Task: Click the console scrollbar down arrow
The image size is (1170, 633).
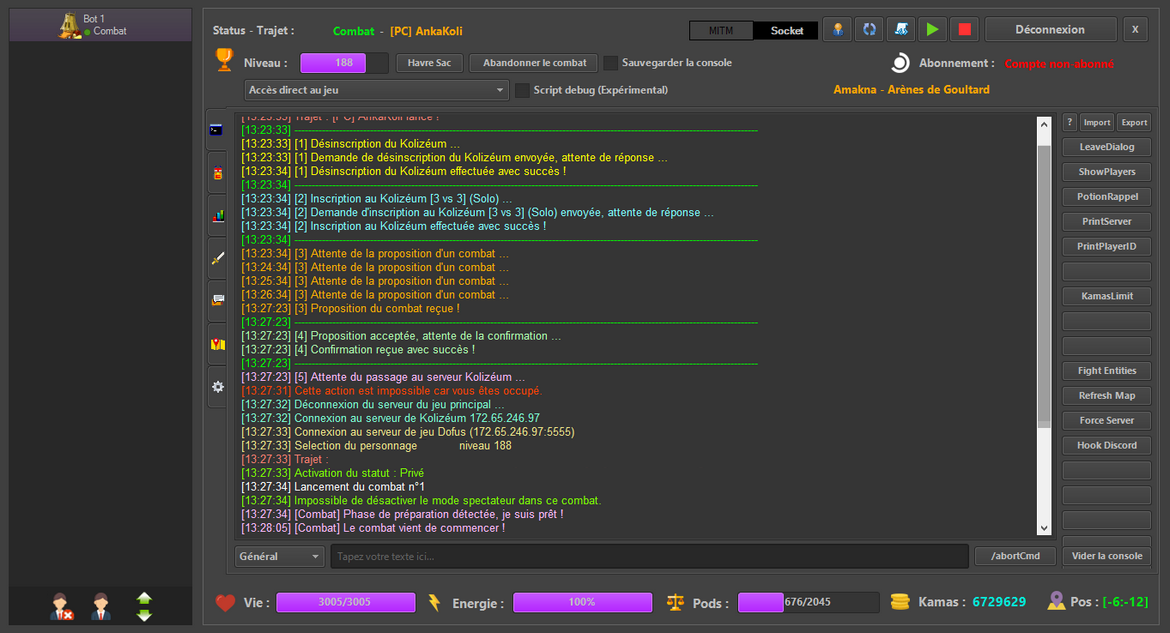Action: tap(1044, 528)
